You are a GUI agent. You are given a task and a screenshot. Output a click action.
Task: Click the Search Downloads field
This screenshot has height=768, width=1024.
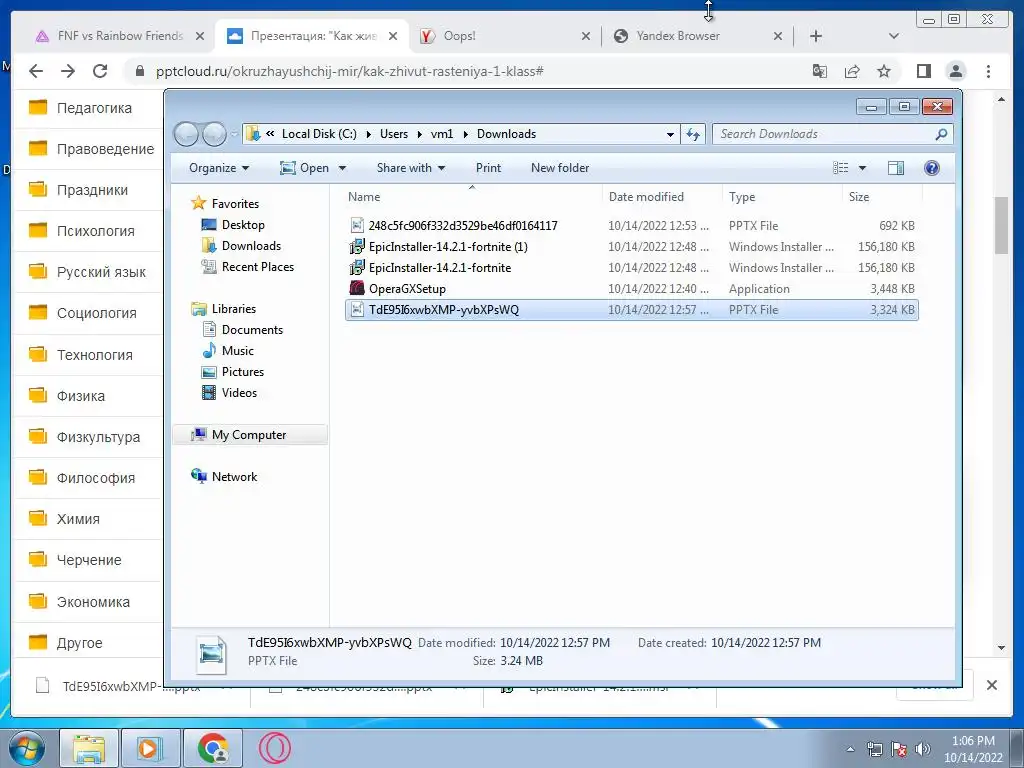pyautogui.click(x=832, y=134)
